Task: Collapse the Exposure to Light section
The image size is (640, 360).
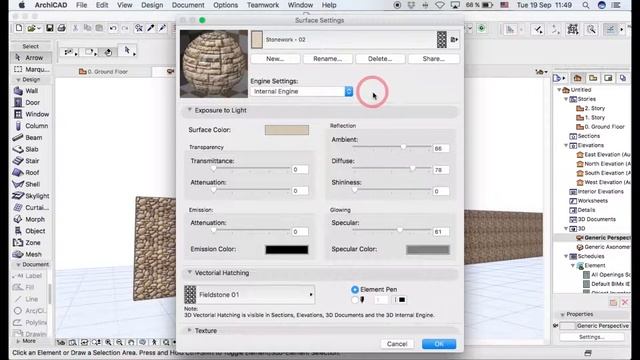Action: tap(189, 110)
